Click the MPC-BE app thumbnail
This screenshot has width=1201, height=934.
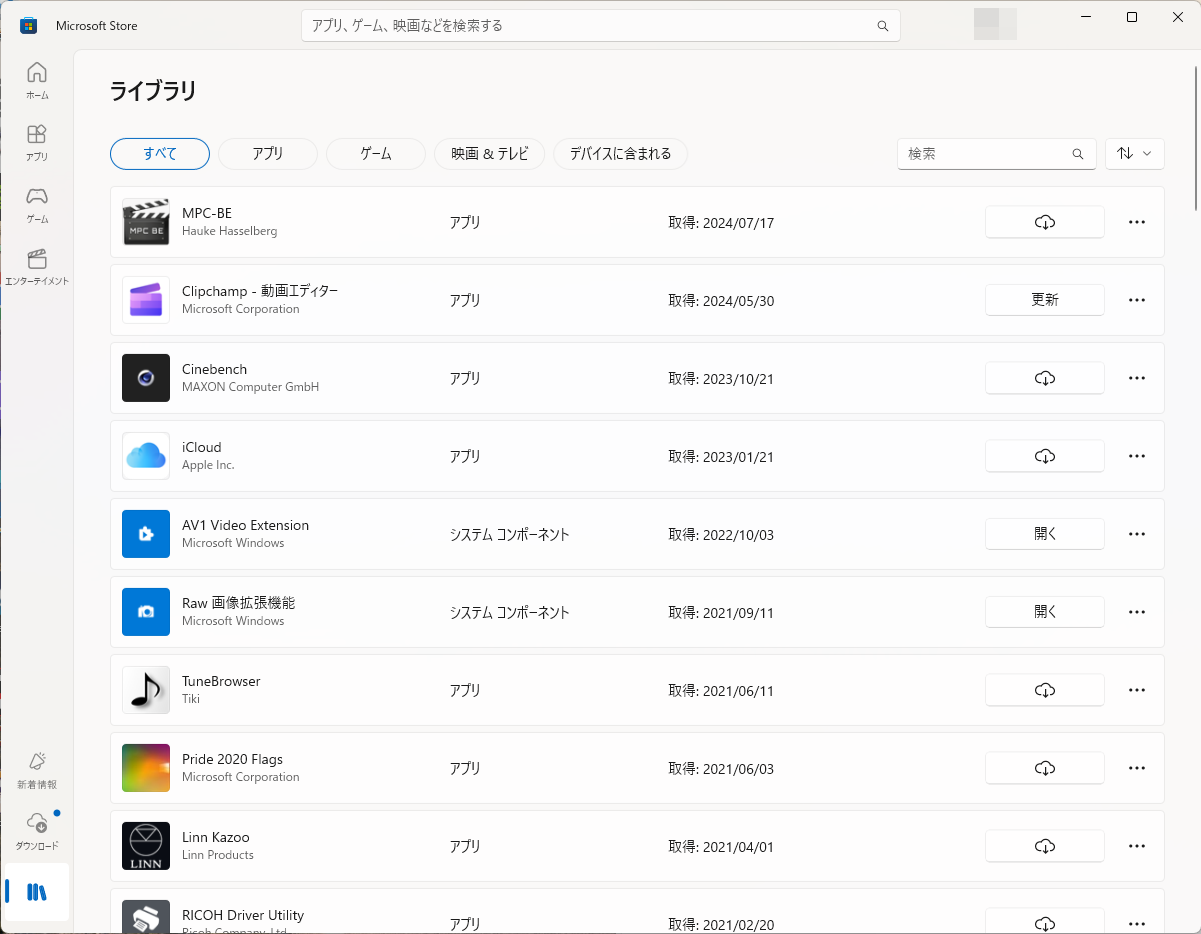146,222
